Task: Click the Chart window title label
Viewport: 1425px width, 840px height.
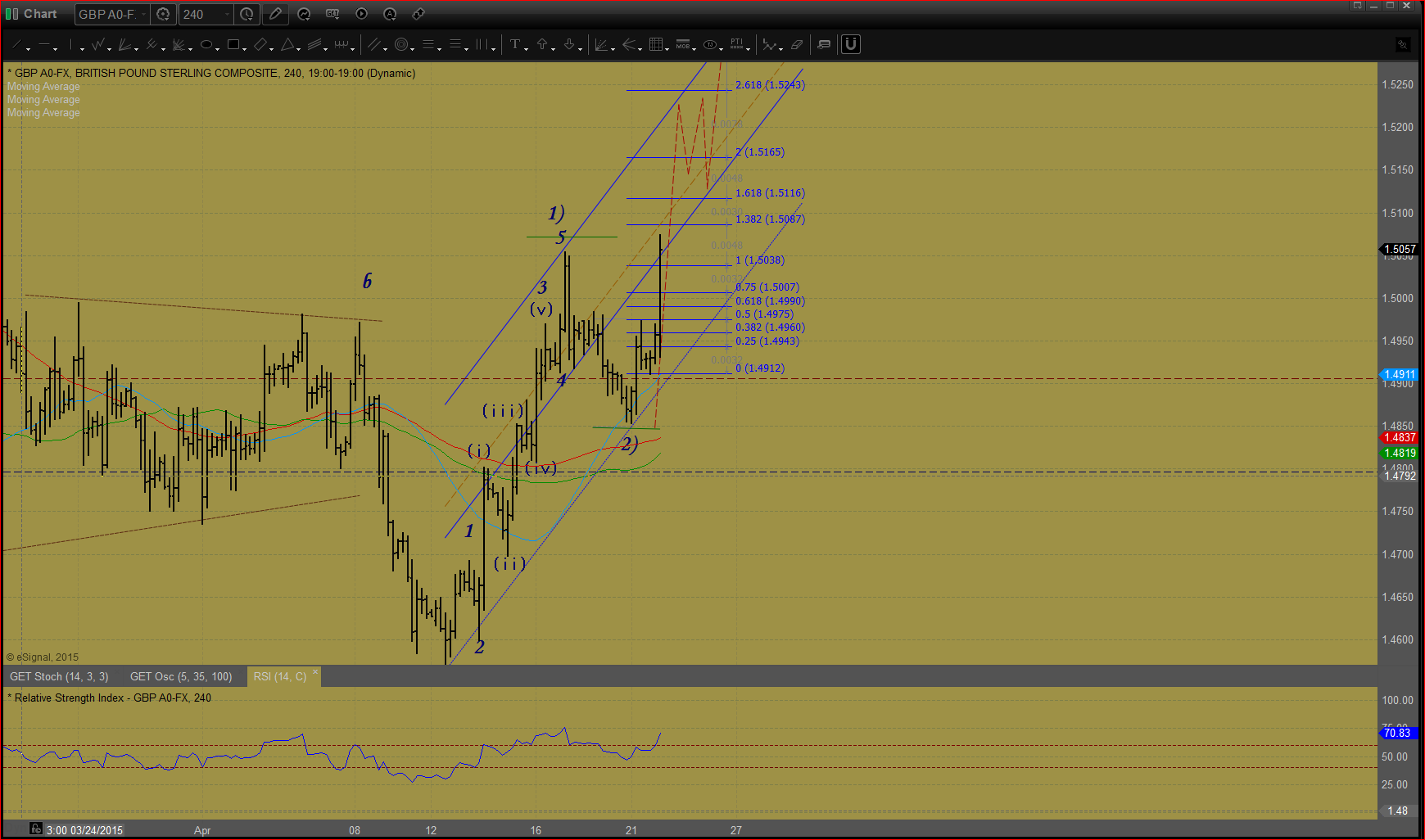Action: (x=40, y=14)
